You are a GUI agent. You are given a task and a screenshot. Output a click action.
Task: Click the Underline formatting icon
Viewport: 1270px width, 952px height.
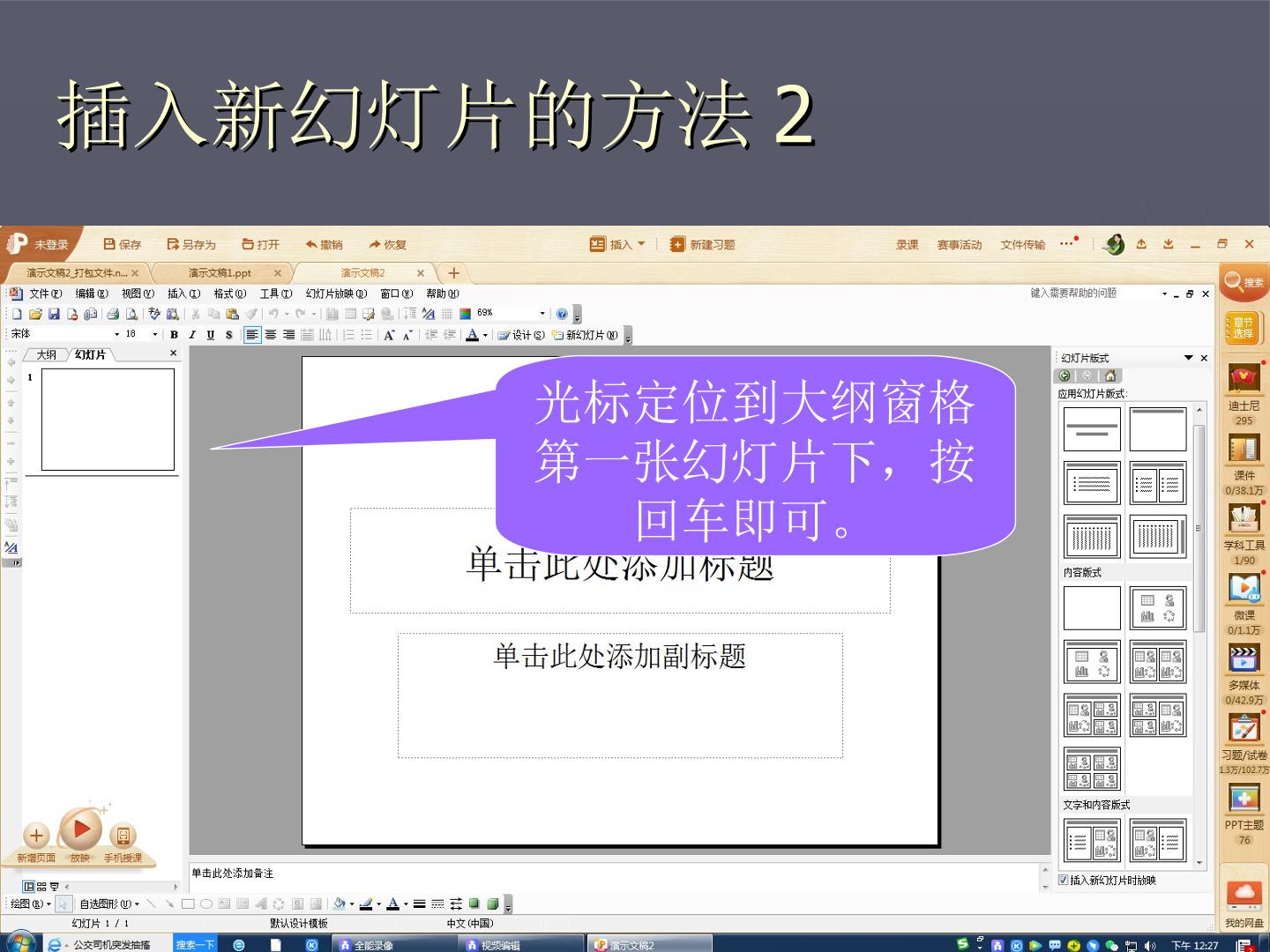[x=210, y=335]
